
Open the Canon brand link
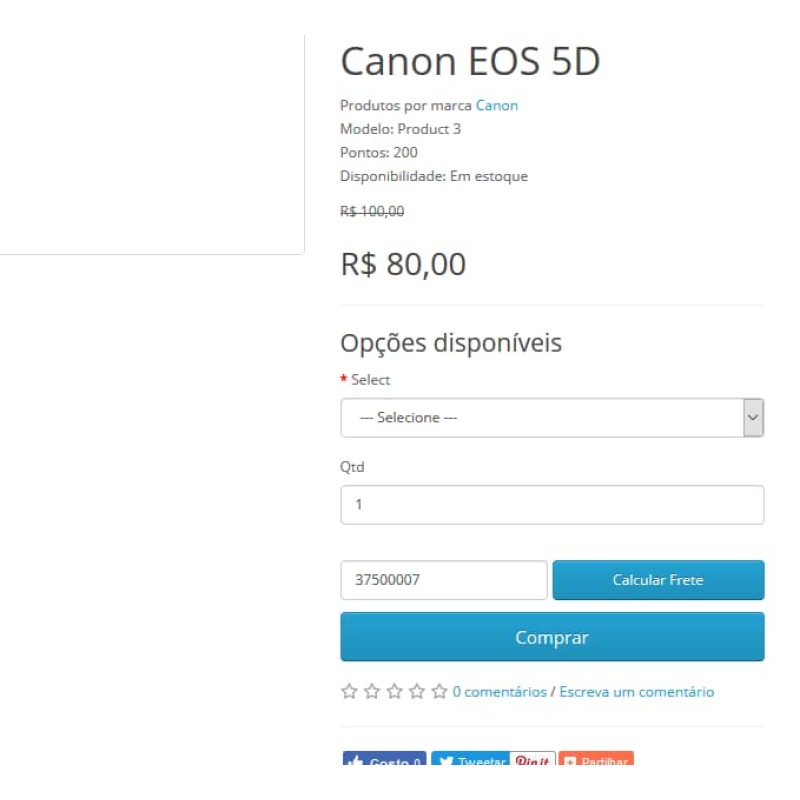coord(497,106)
